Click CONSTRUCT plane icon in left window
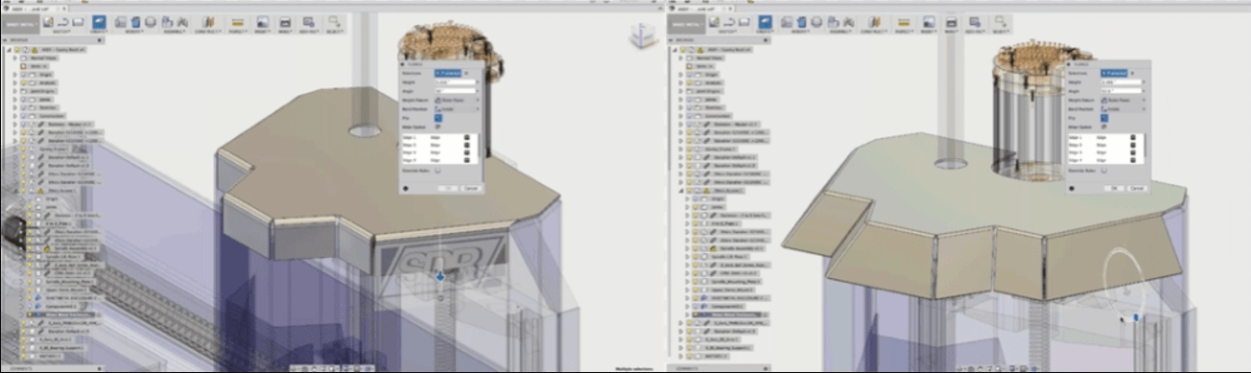Screen dimensions: 1251x373 point(208,22)
